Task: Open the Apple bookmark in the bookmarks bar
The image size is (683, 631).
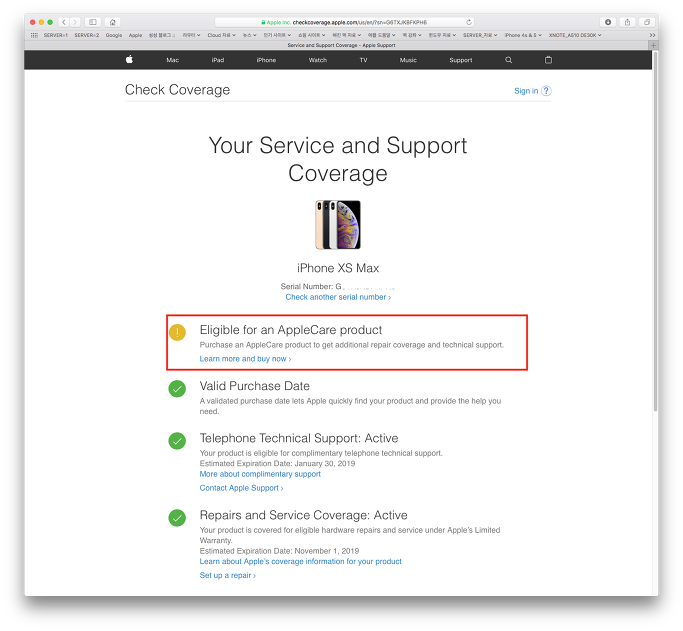Action: tap(135, 35)
